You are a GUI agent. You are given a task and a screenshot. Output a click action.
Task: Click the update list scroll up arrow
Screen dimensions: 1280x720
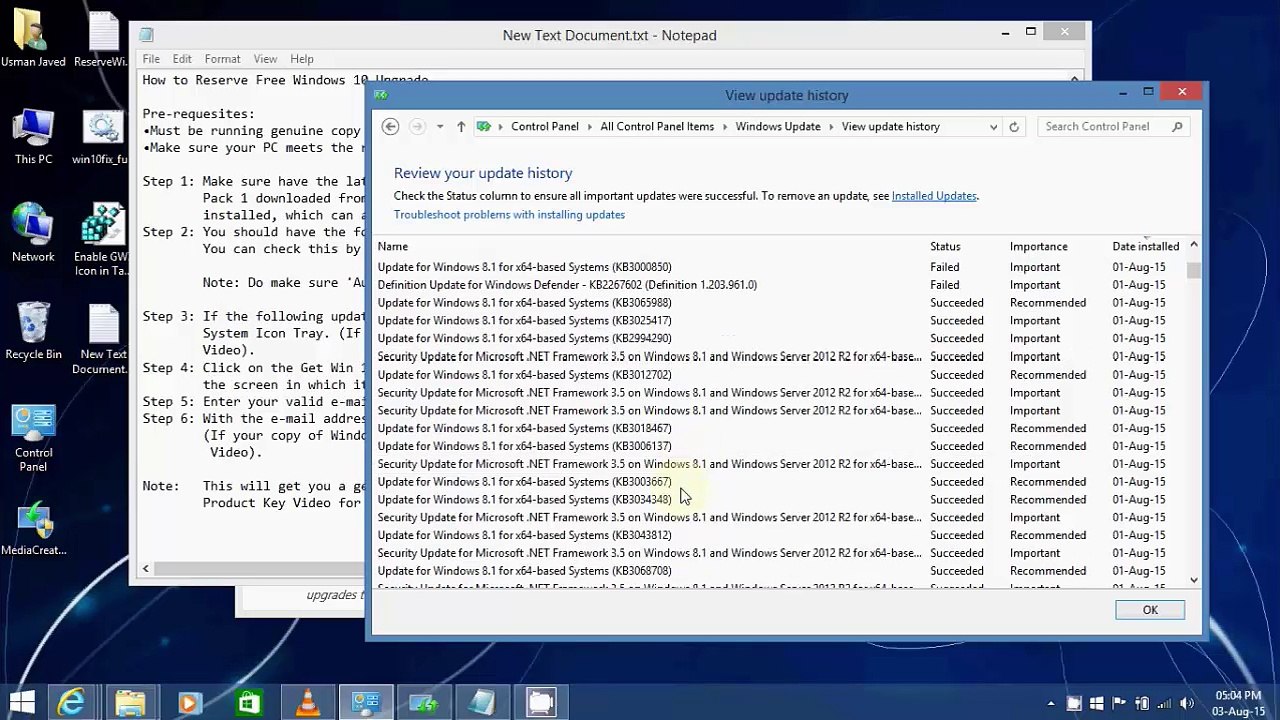pos(1194,245)
